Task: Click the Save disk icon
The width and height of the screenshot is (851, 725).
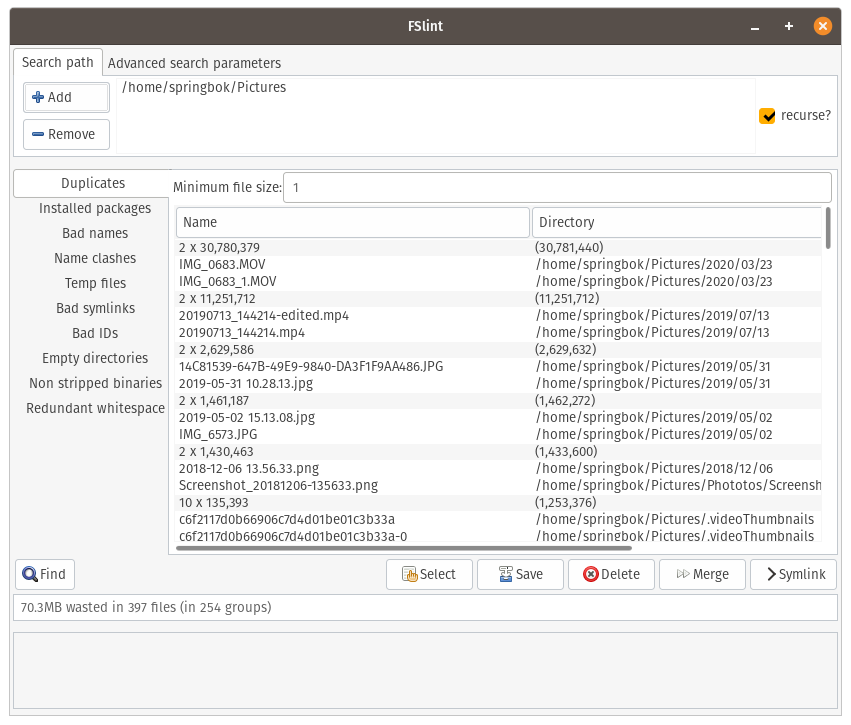Action: (505, 574)
